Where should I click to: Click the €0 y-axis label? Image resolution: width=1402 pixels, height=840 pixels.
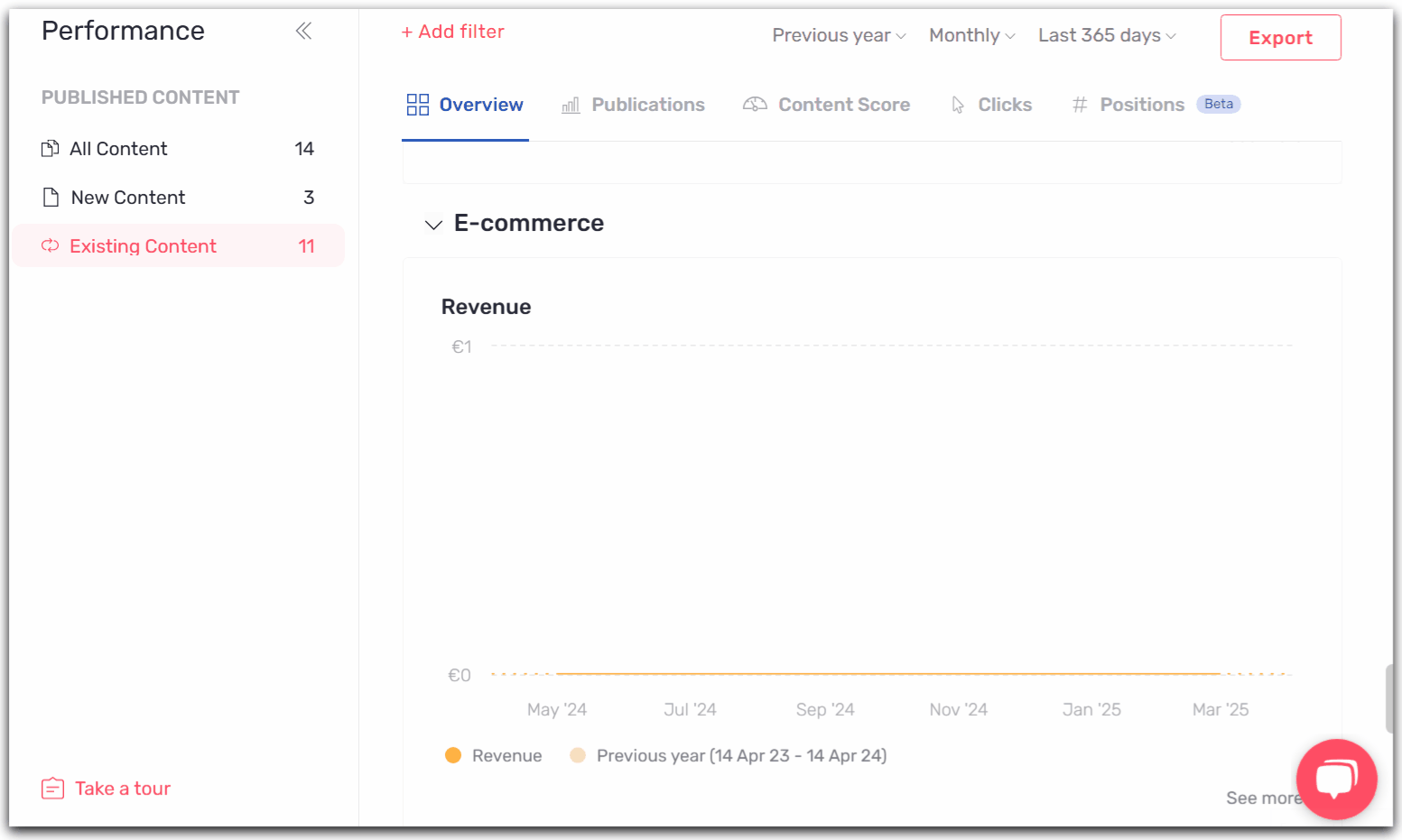click(x=460, y=676)
